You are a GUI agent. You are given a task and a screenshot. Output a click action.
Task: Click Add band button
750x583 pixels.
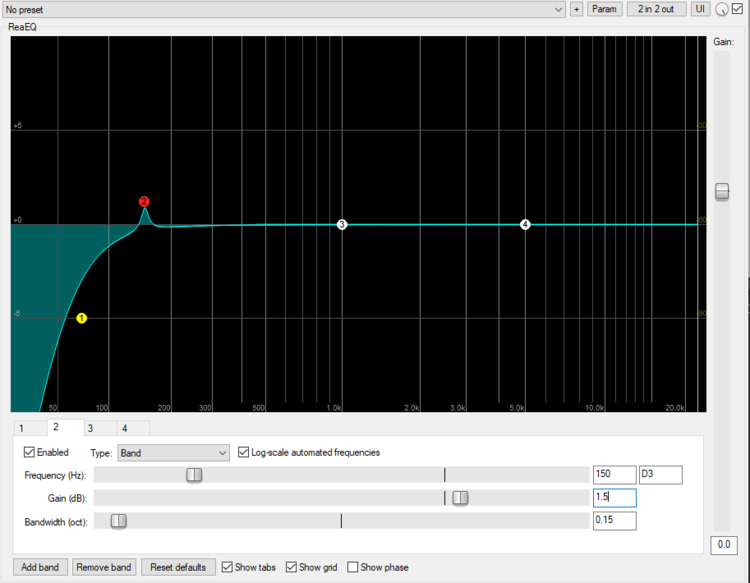pyautogui.click(x=40, y=567)
